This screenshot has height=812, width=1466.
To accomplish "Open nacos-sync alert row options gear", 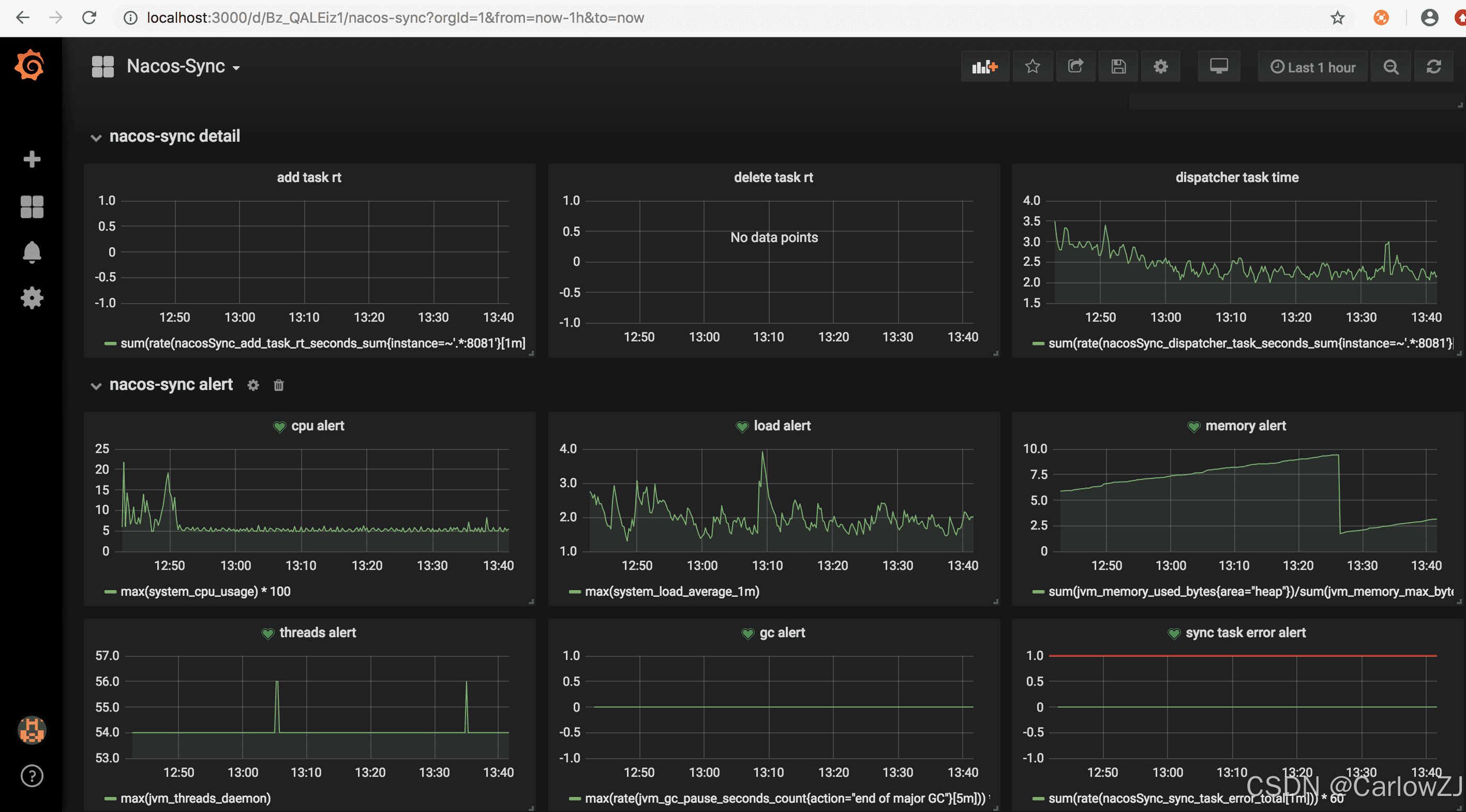I will [x=253, y=385].
